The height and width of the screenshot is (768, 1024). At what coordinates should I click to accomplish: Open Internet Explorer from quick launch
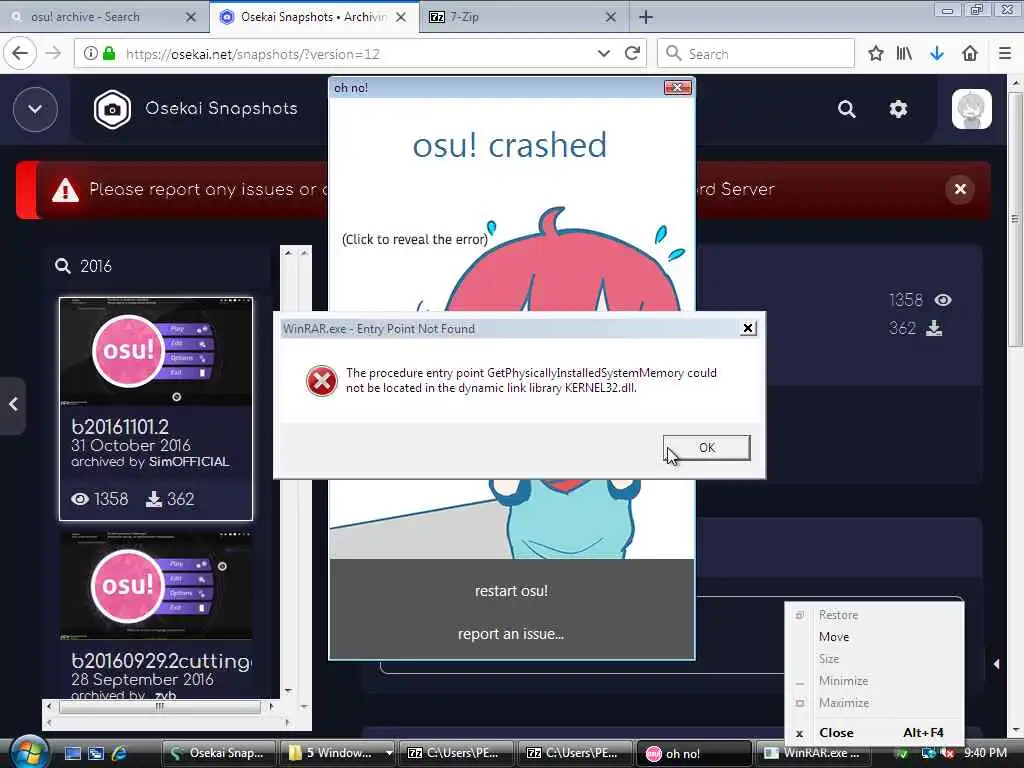tap(120, 753)
